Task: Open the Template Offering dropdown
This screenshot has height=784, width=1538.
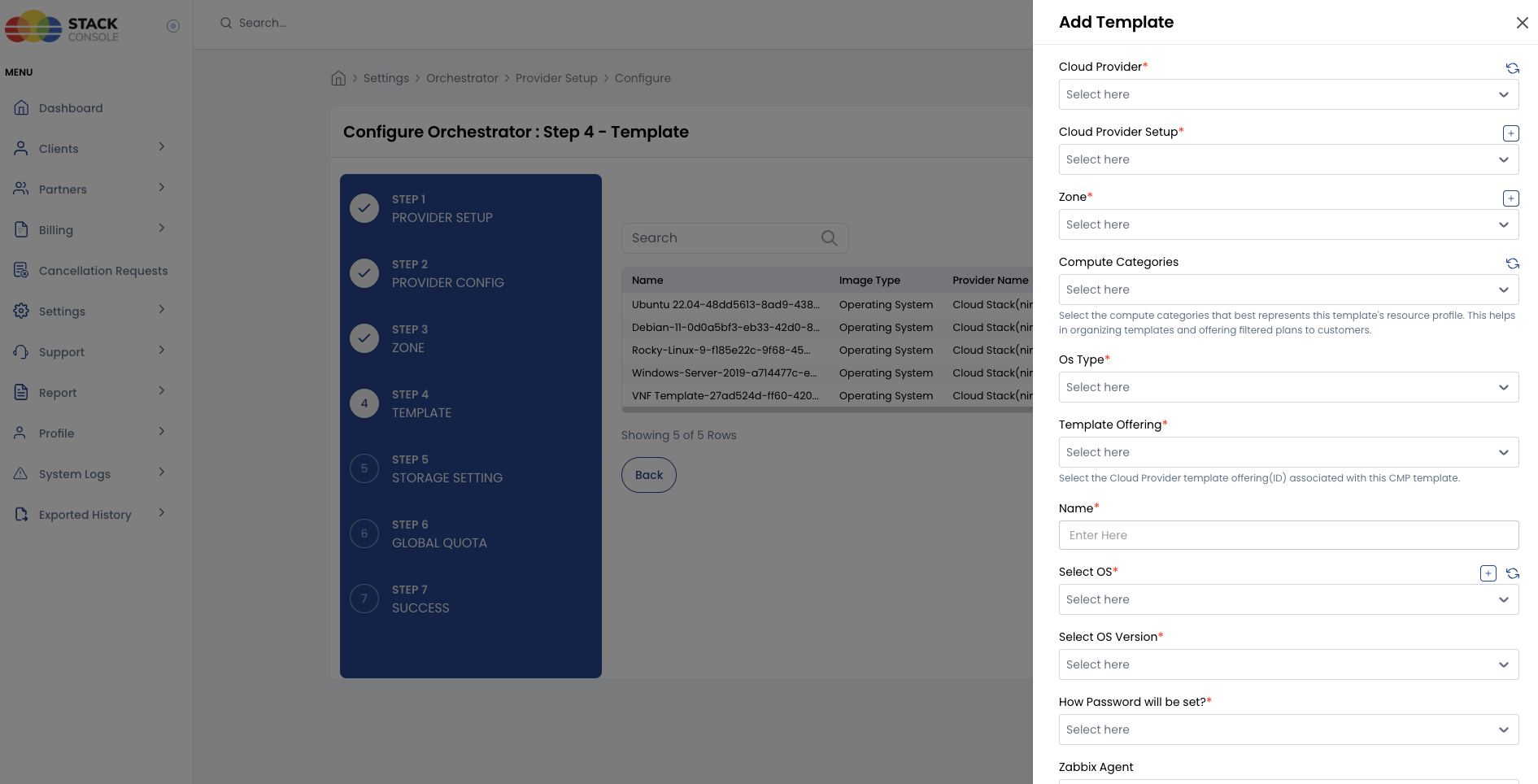Action: [1288, 452]
